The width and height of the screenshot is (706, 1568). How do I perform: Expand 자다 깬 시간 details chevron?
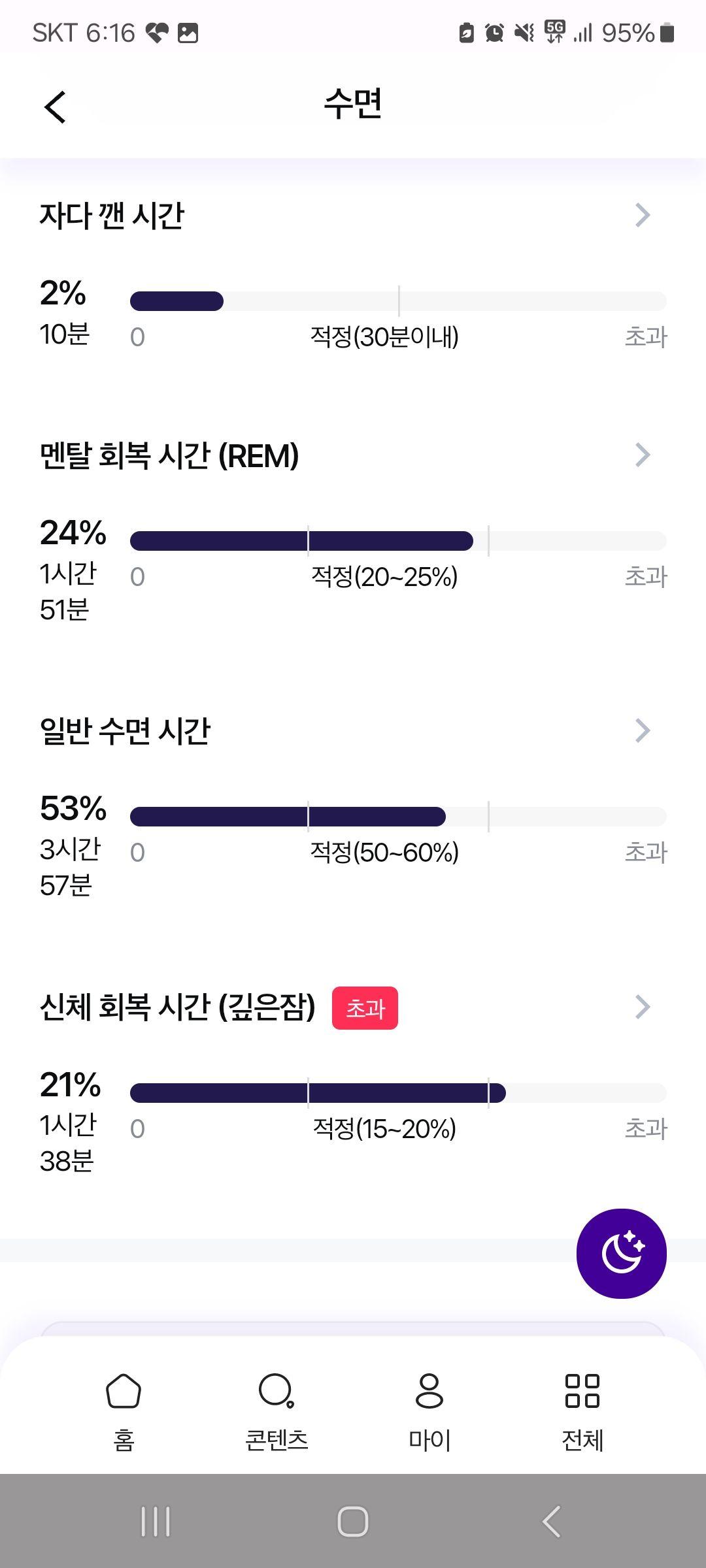pyautogui.click(x=643, y=215)
